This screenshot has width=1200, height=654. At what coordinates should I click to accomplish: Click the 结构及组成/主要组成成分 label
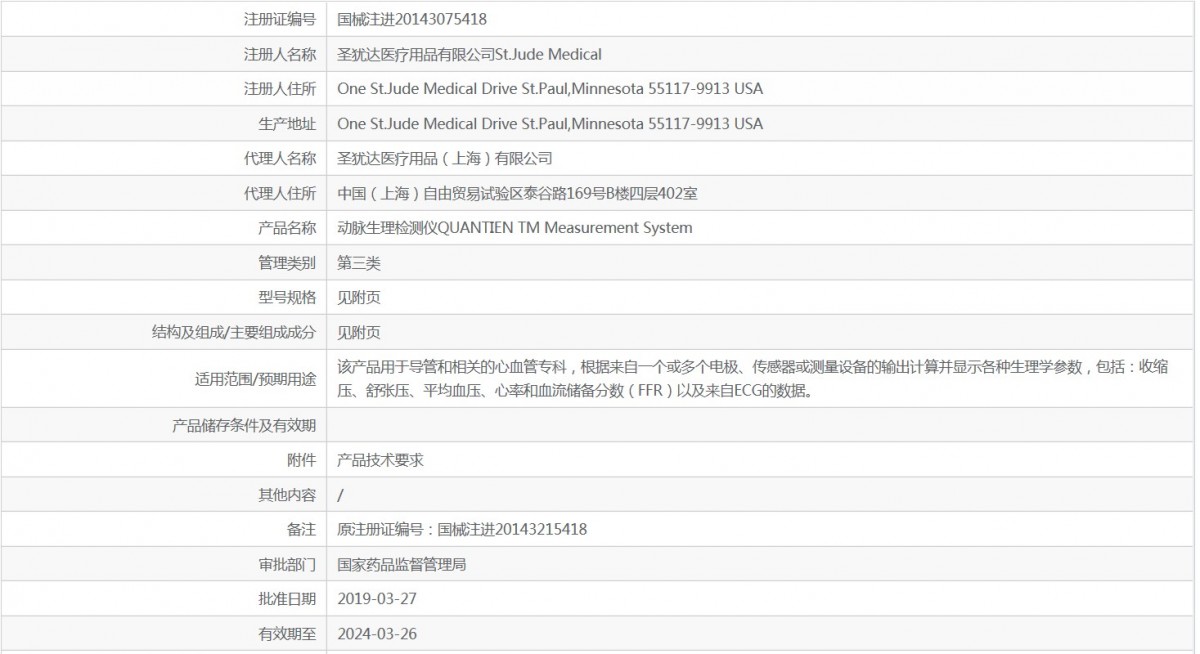(234, 332)
